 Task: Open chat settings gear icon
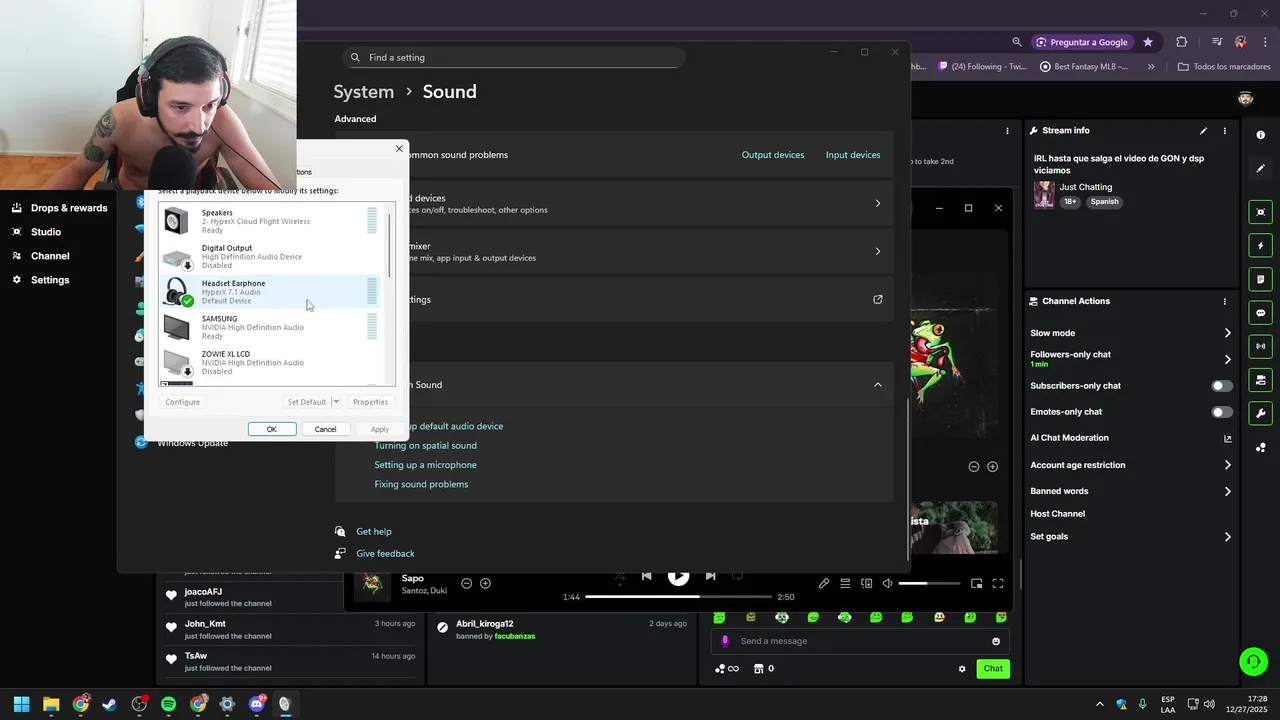962,669
